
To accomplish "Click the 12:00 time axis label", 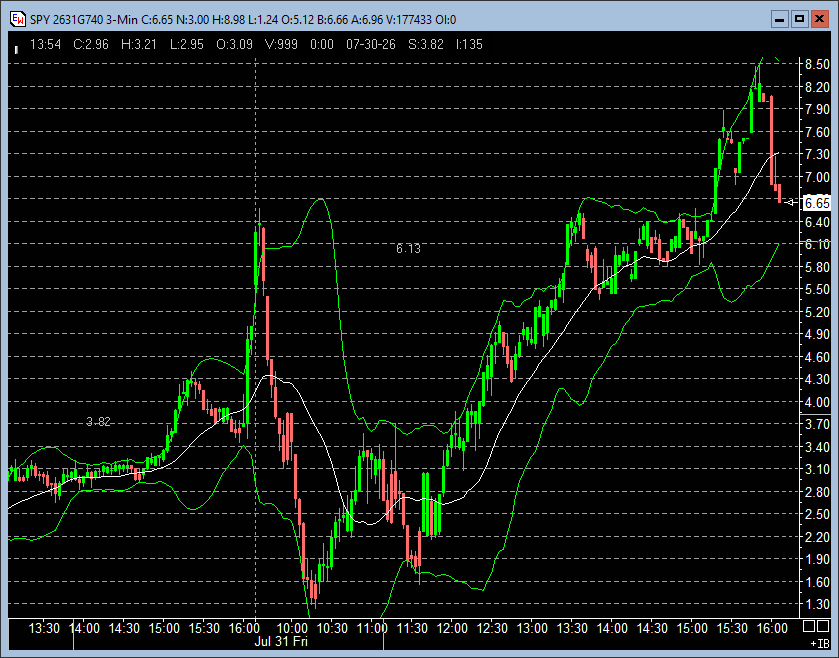I will pyautogui.click(x=452, y=628).
